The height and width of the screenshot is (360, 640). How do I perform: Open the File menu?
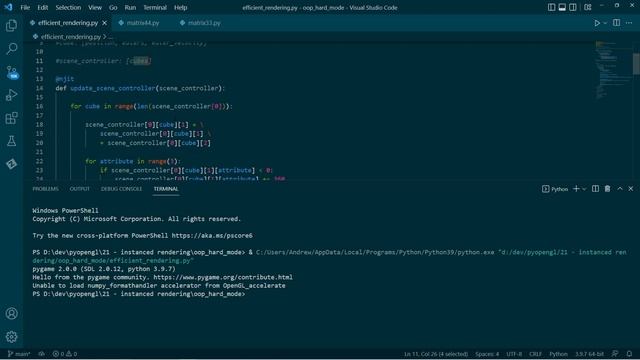tap(25, 7)
